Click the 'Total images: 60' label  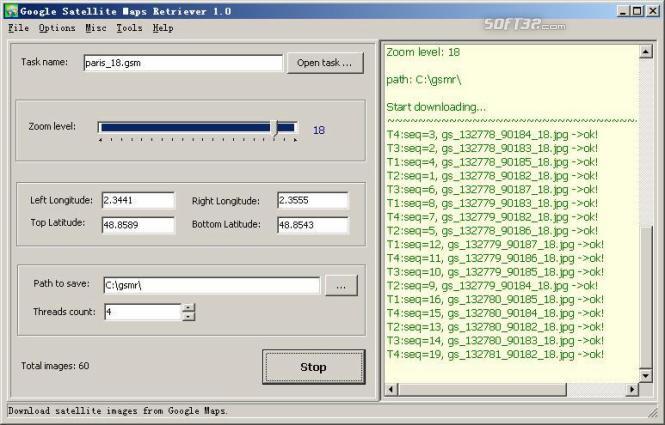click(x=55, y=366)
